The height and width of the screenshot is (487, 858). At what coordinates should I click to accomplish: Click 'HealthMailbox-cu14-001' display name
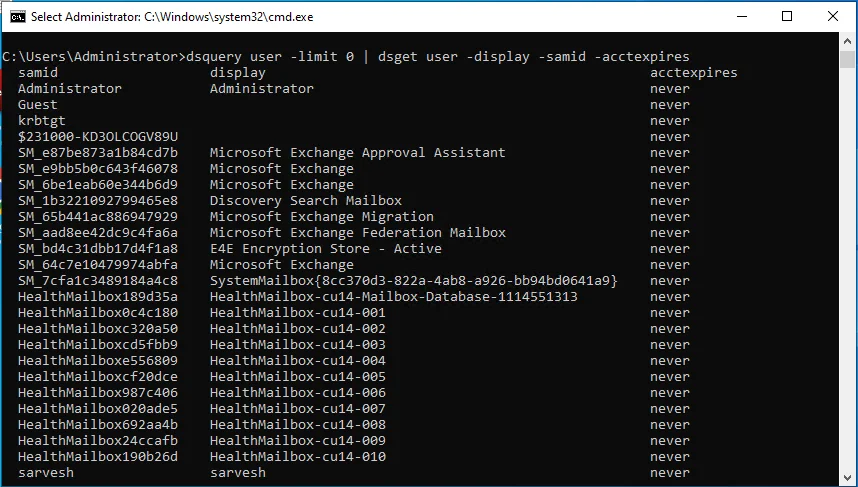tap(298, 312)
